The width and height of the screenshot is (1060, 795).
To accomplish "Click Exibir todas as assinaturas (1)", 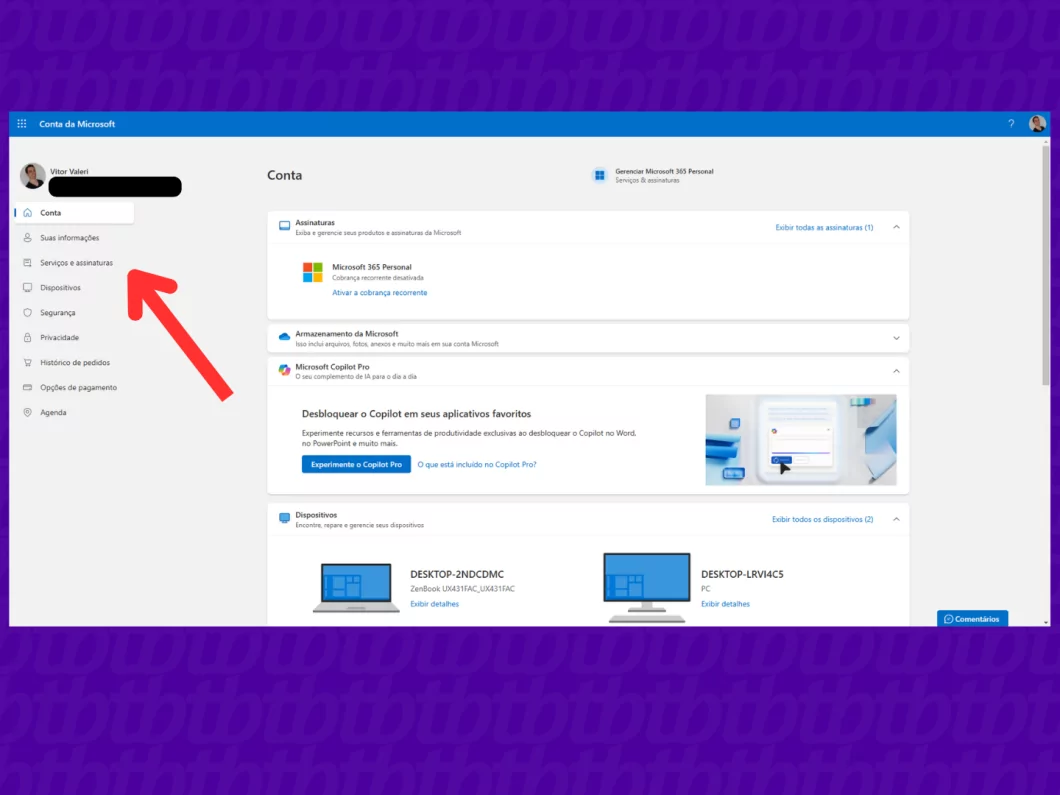I will [x=824, y=228].
